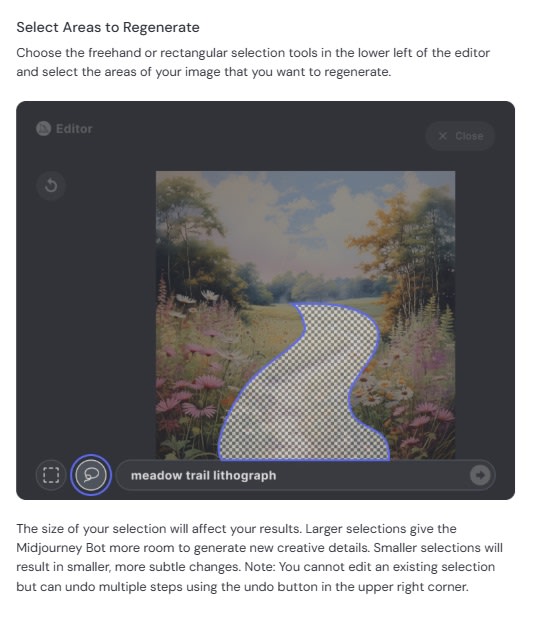This screenshot has height=620, width=533.
Task: Click the Midjourney sailboat logo icon
Action: coord(43,129)
